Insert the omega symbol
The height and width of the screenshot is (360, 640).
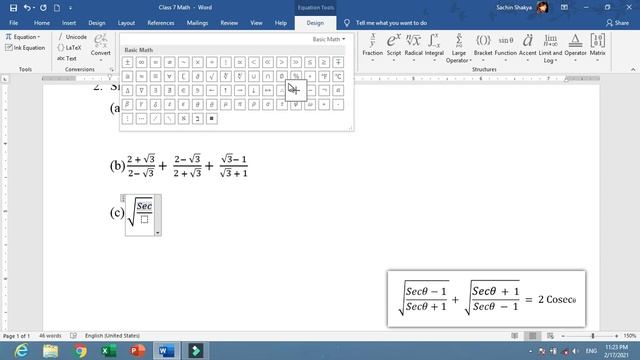310,104
